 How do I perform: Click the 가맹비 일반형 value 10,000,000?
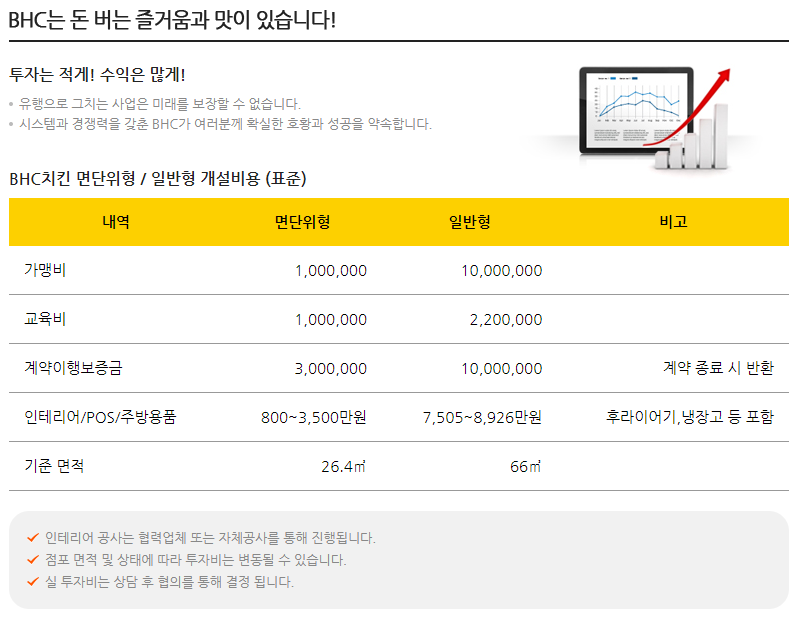[502, 271]
